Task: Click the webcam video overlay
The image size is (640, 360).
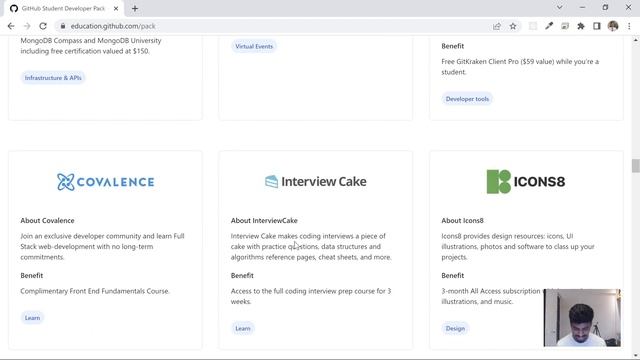Action: (x=582, y=318)
